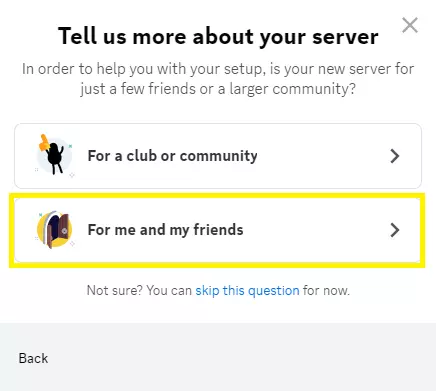The width and height of the screenshot is (436, 391).
Task: Select the 'For a club or community' label
Action: coord(172,156)
